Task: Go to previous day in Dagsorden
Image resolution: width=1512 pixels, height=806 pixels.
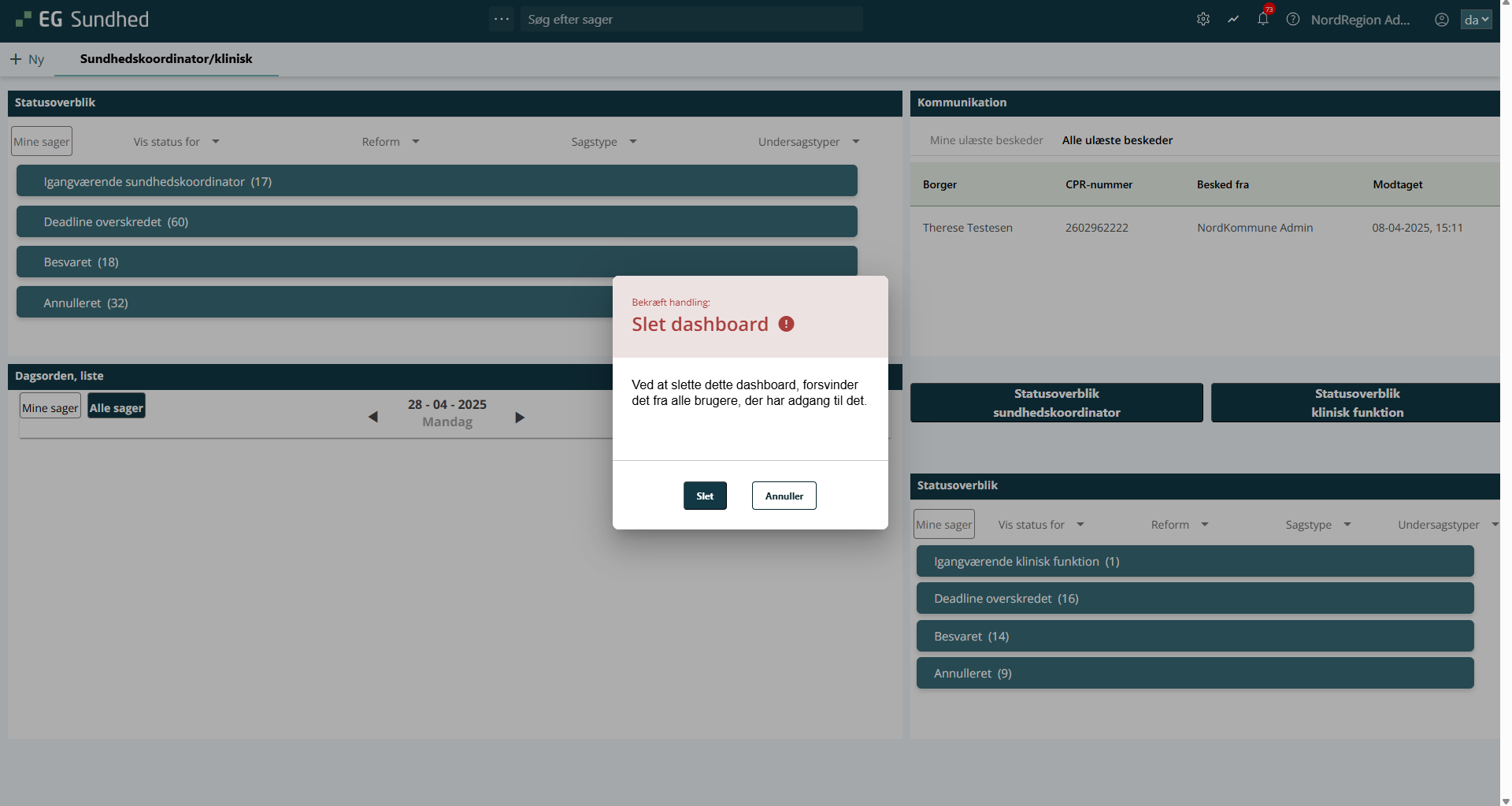Action: click(373, 417)
